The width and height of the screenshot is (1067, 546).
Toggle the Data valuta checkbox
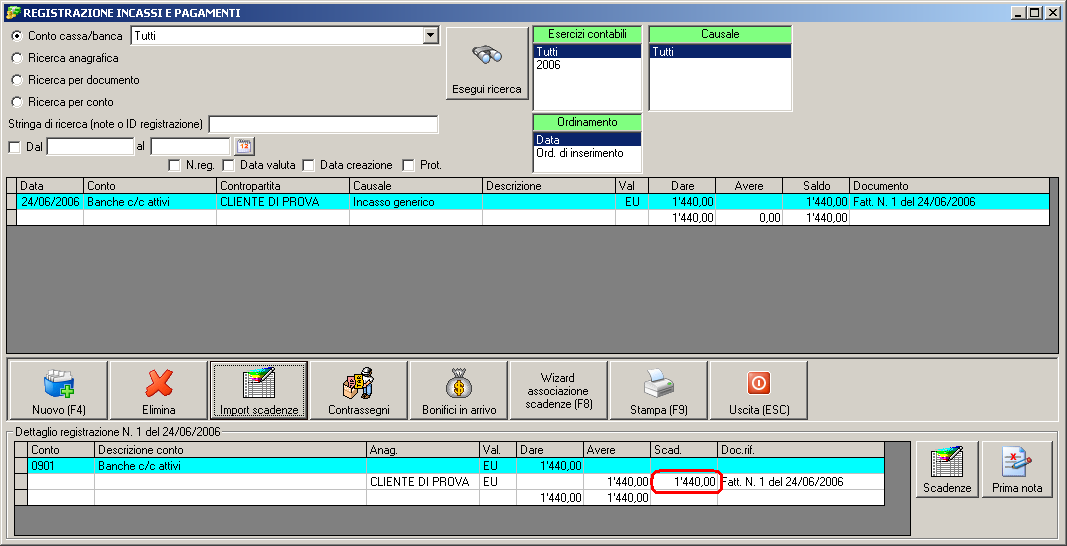click(229, 165)
